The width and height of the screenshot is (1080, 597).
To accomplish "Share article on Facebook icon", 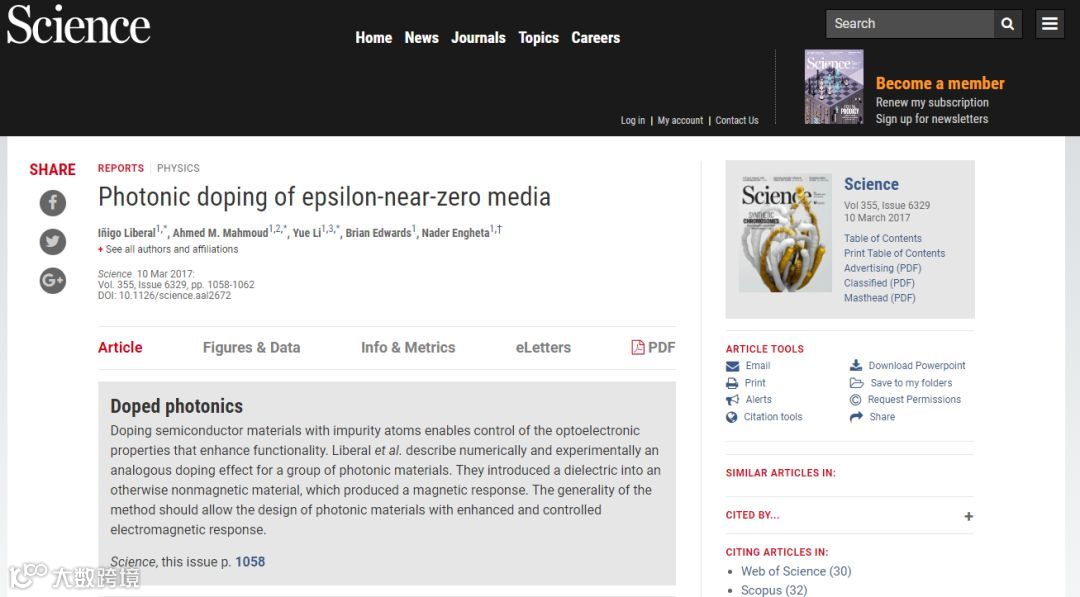I will (x=53, y=202).
